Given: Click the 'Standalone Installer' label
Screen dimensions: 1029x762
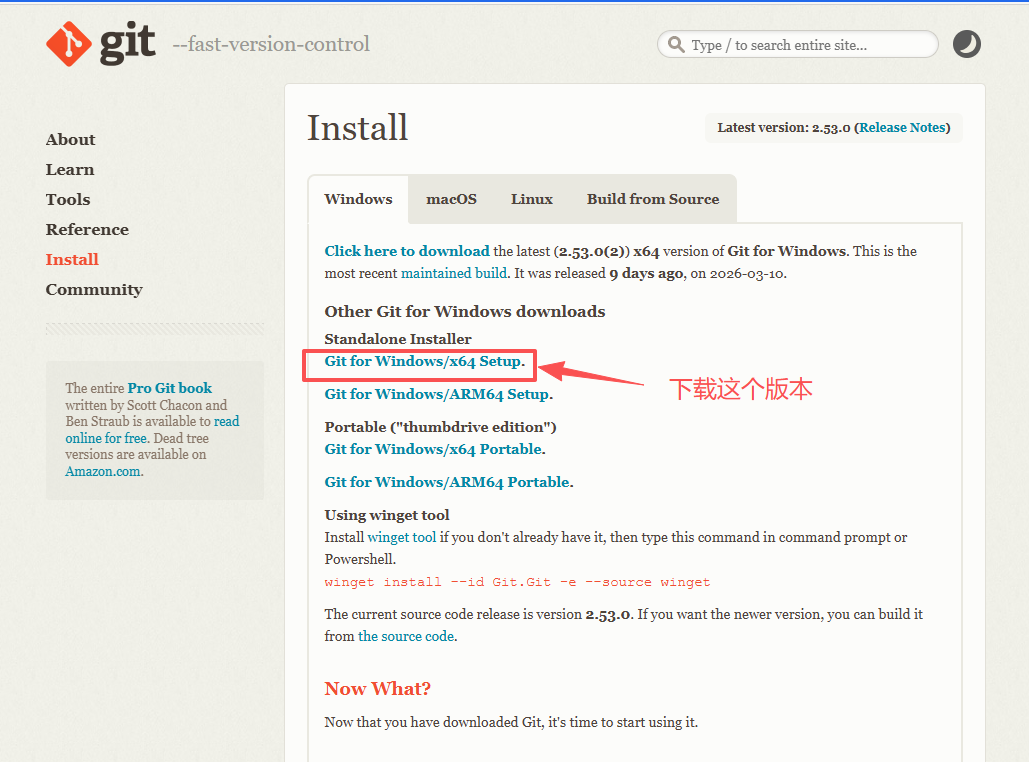Looking at the screenshot, I should coord(398,339).
